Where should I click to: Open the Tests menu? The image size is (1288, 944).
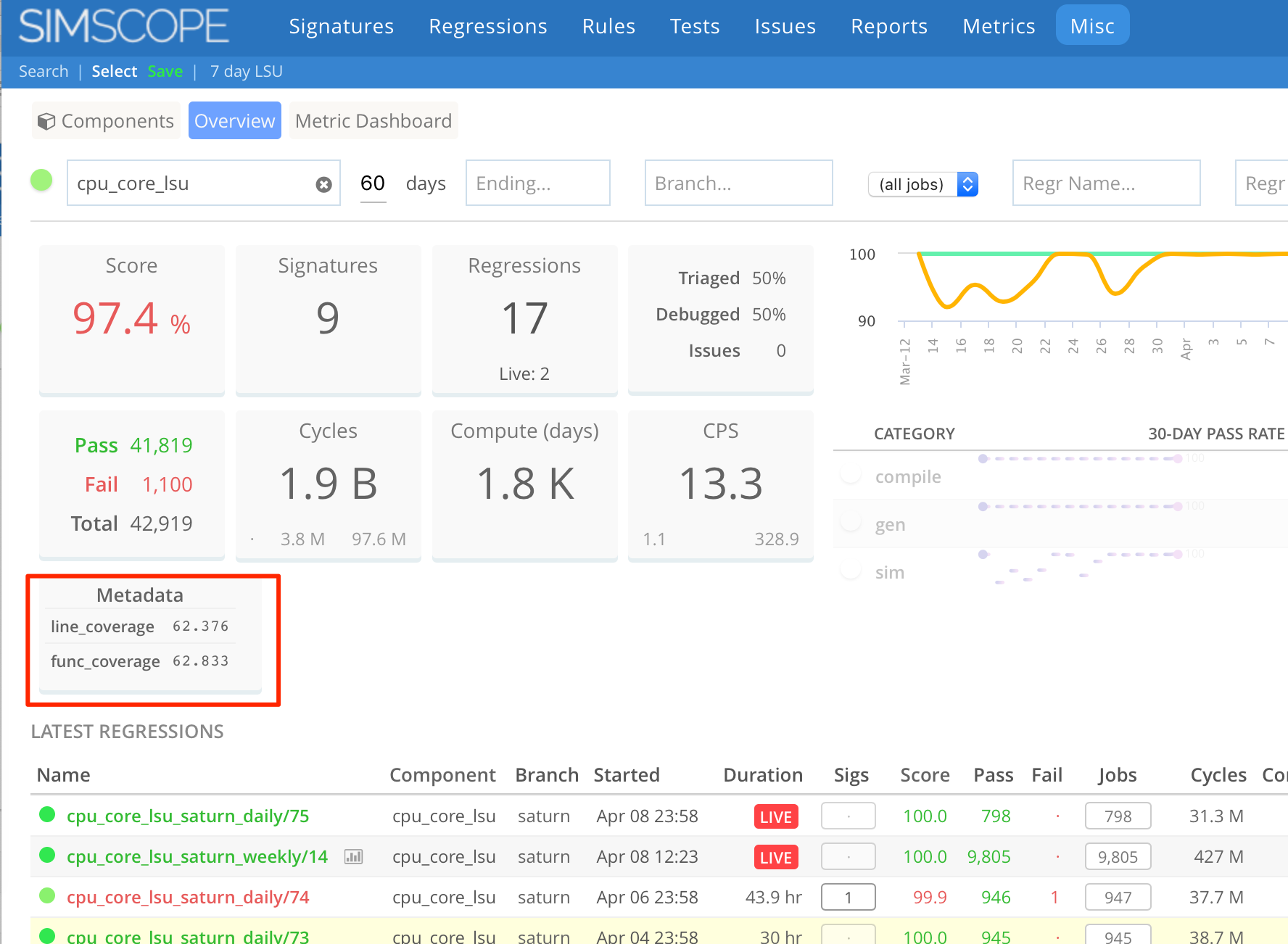tap(695, 26)
